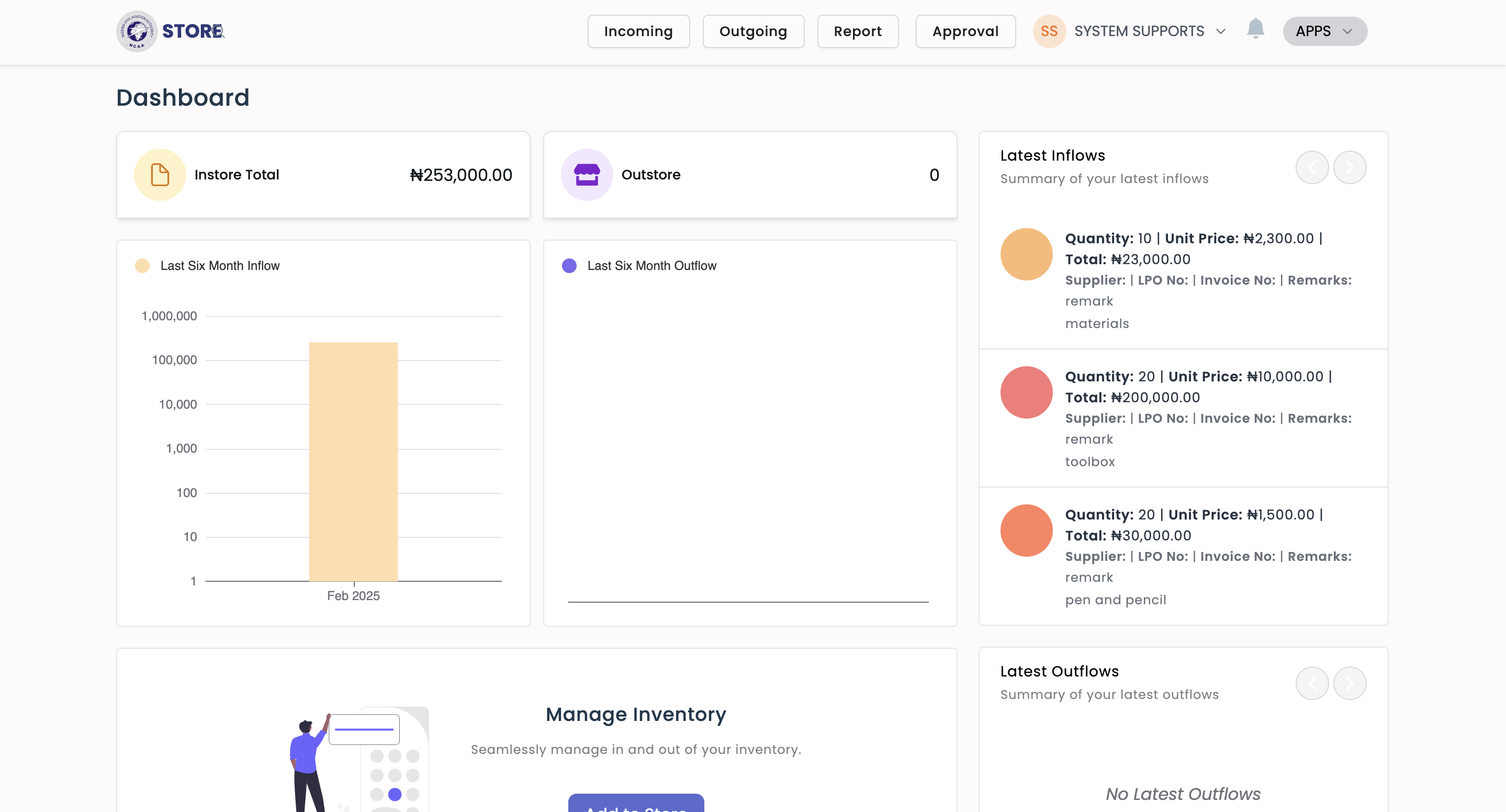Expand the APPS dropdown

[1324, 31]
